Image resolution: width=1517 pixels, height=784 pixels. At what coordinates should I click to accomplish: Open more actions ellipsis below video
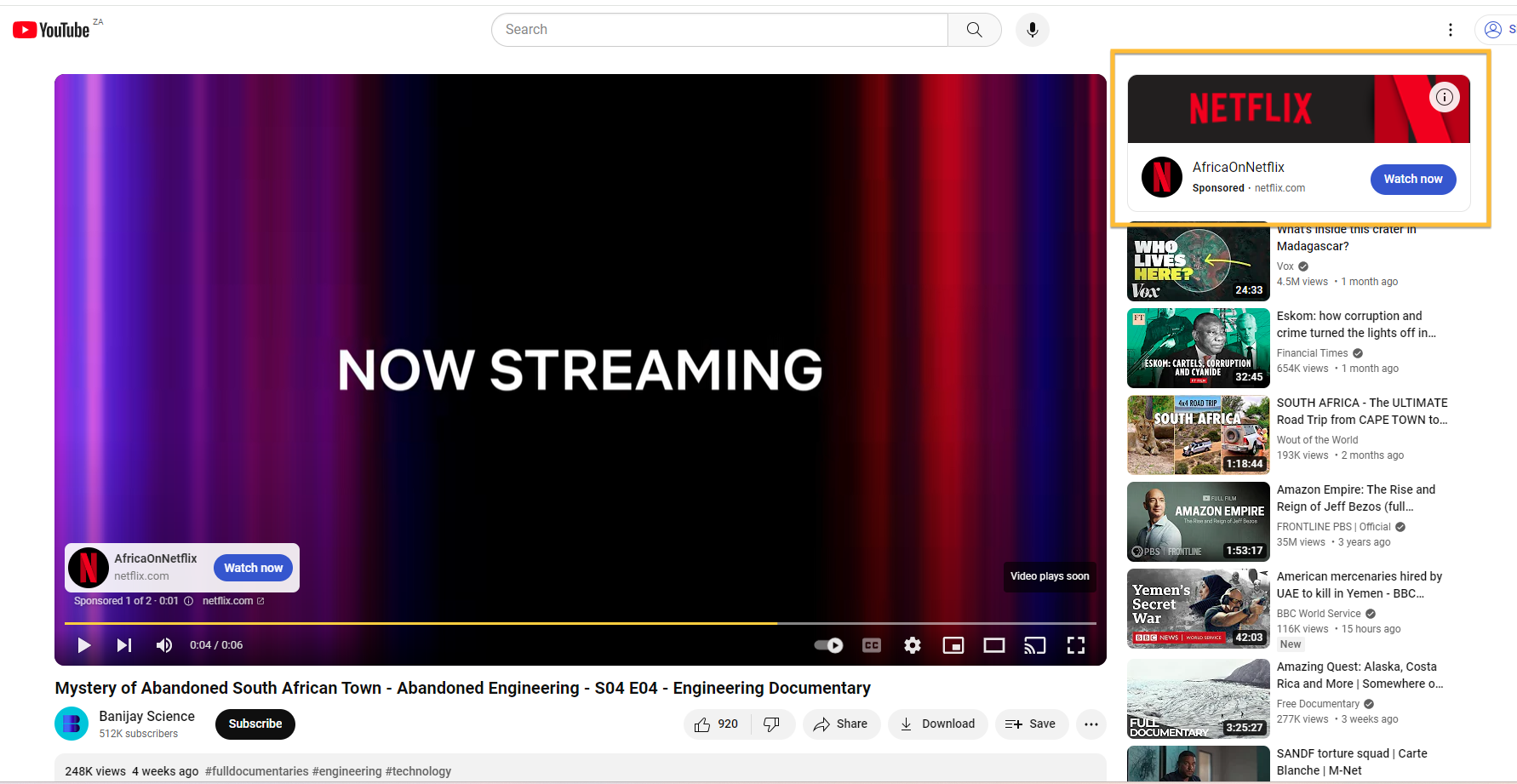(1091, 724)
